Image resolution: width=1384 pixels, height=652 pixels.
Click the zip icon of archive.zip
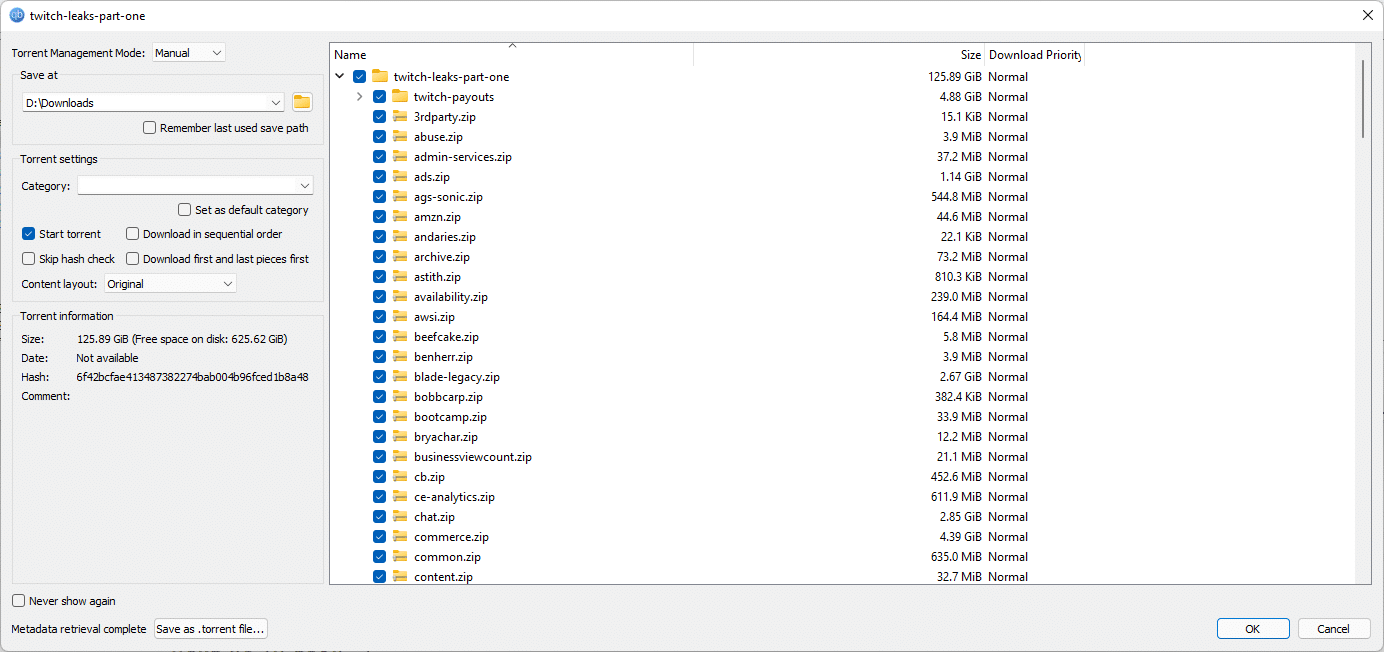(400, 256)
